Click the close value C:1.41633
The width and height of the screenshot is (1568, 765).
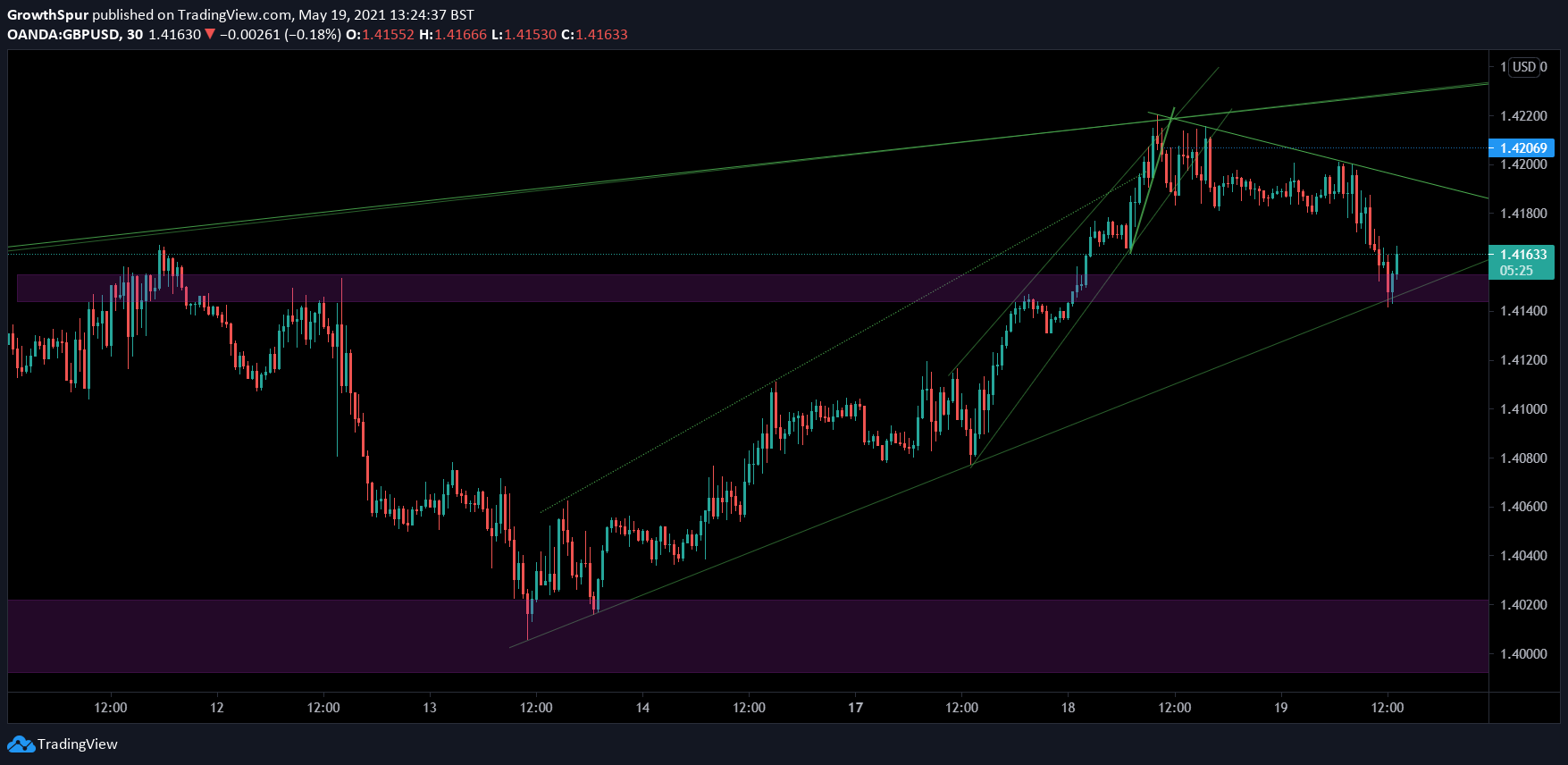coord(594,34)
